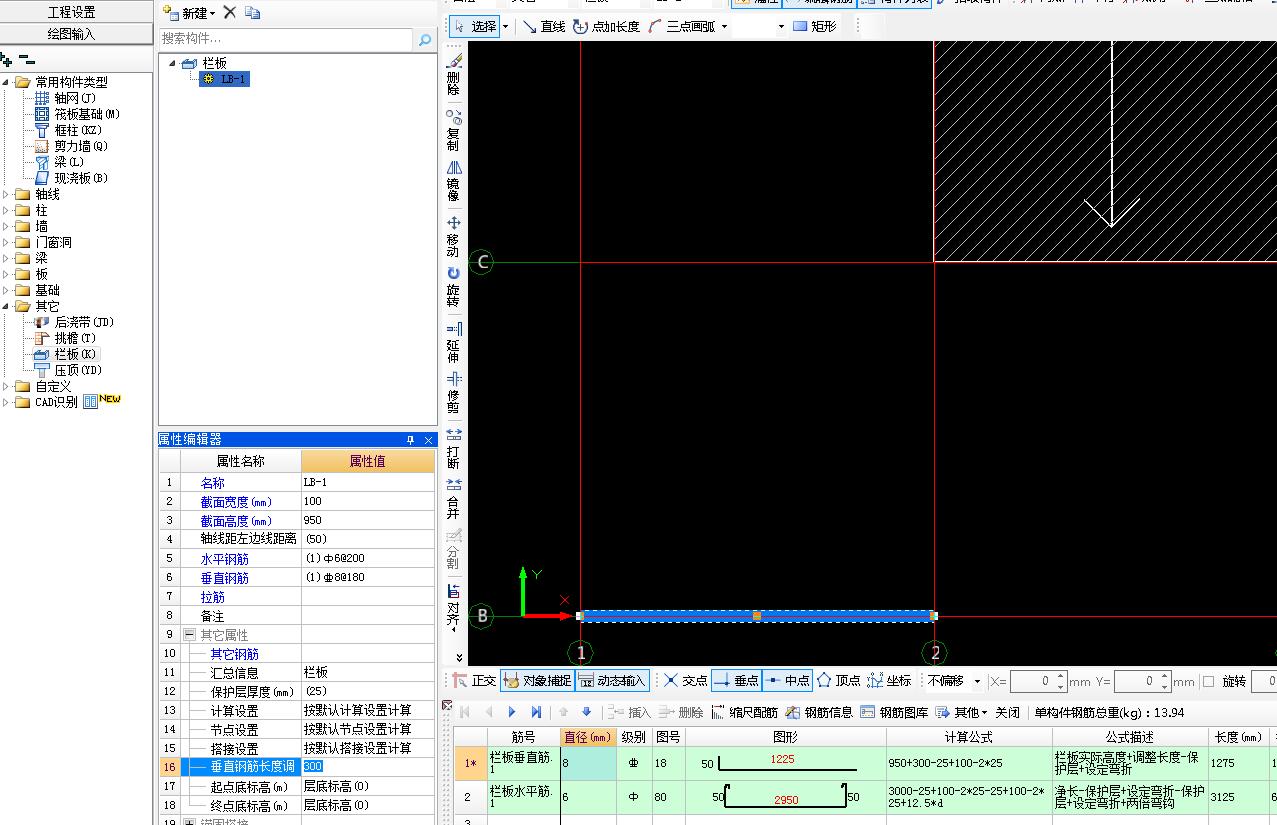Click 关闭 in rebar toolbar
This screenshot has height=825, width=1277.
1007,712
